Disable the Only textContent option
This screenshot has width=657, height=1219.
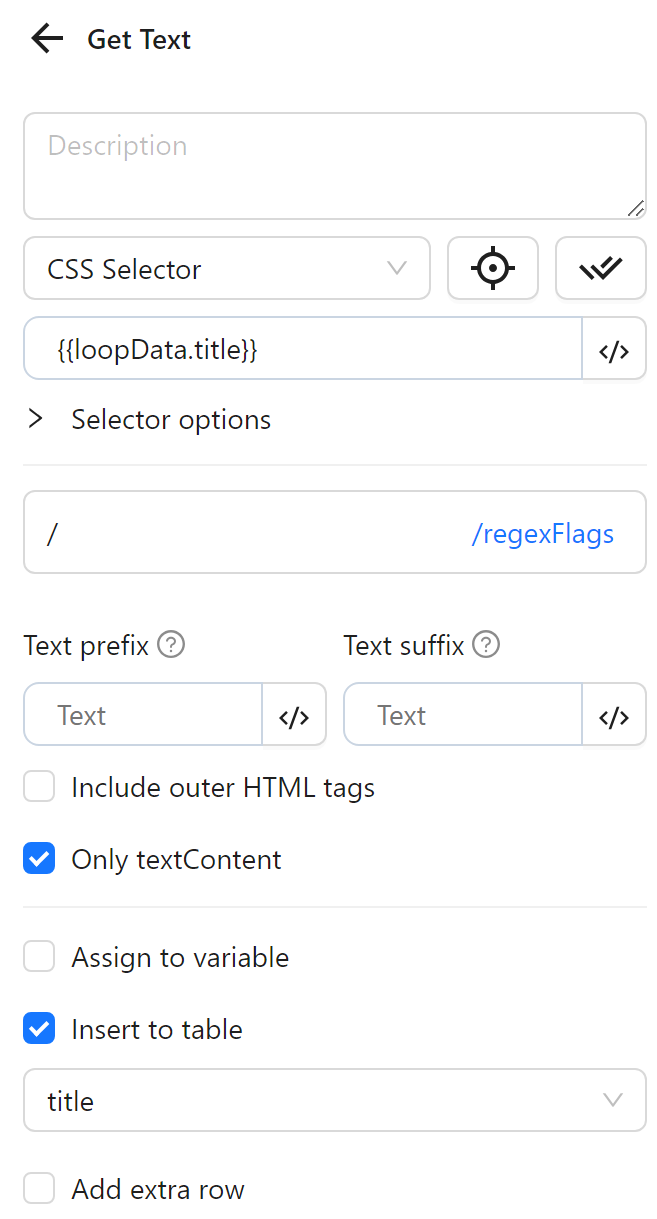38,858
